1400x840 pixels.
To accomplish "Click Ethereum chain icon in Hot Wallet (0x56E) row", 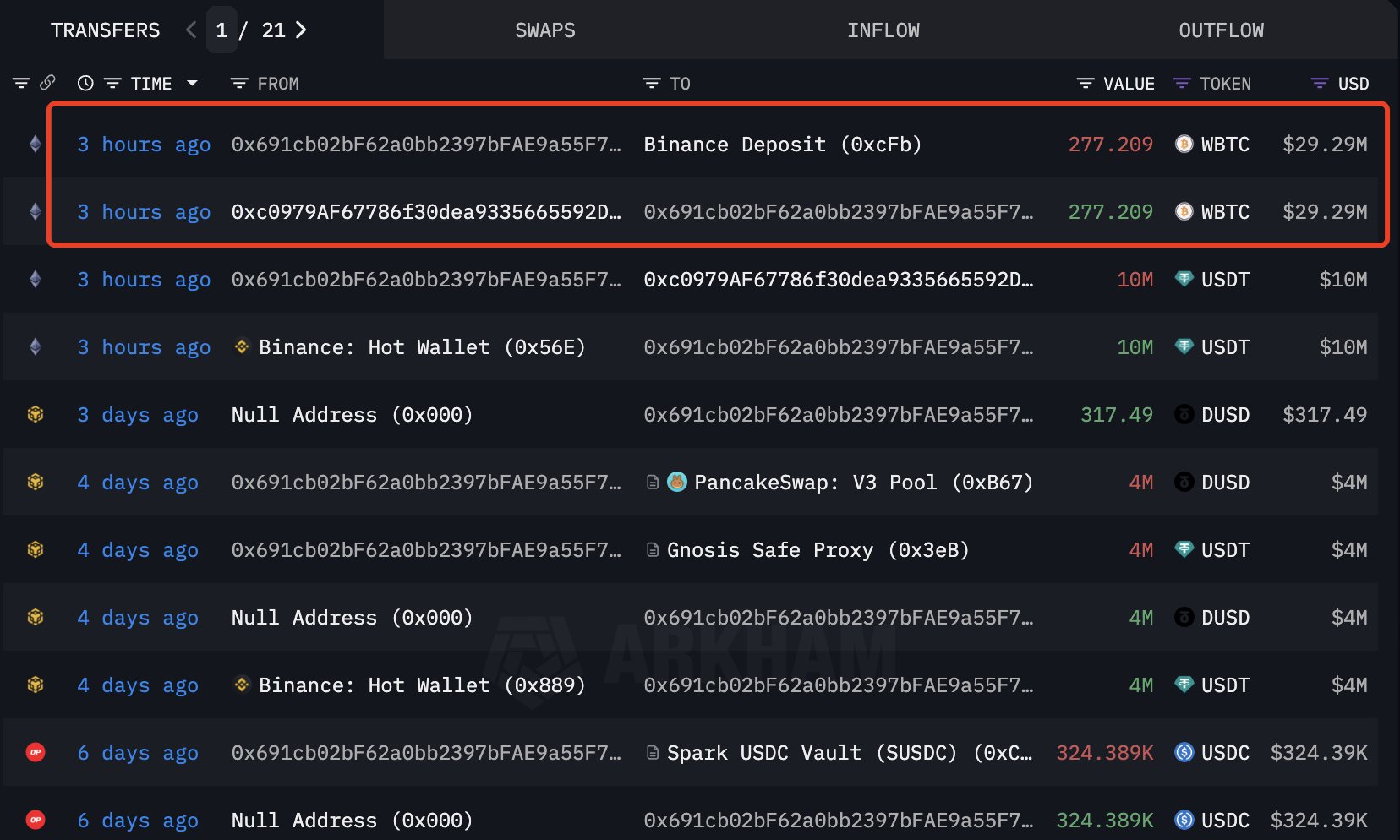I will [x=35, y=346].
